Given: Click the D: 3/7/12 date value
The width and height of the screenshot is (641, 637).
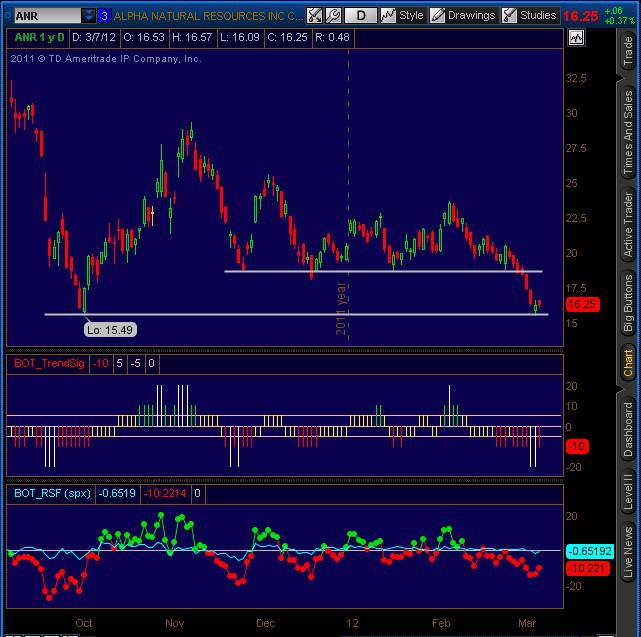Looking at the screenshot, I should point(94,38).
